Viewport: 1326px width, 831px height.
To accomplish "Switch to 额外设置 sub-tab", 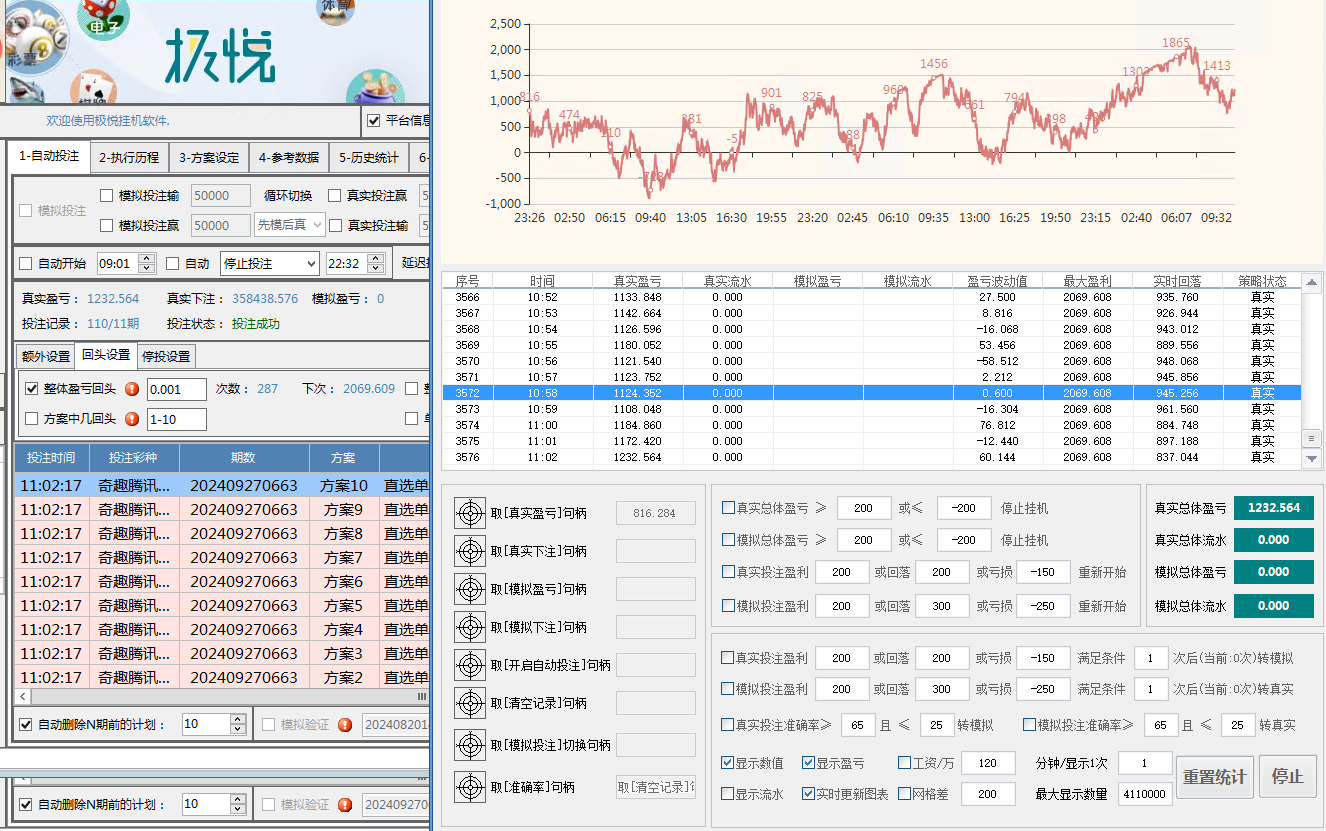I will click(46, 356).
